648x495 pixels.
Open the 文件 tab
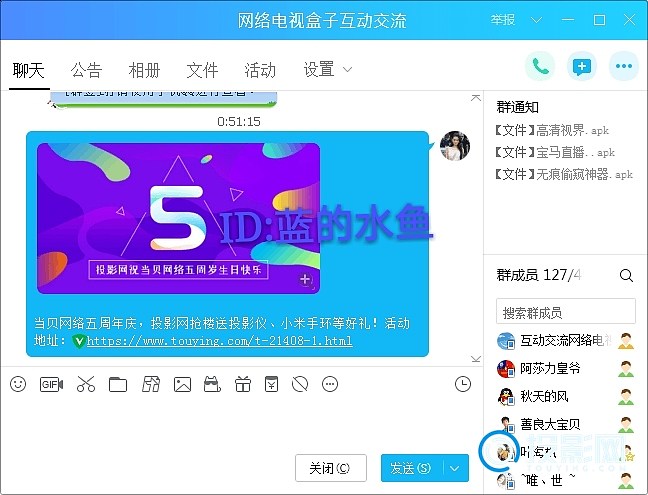pos(202,70)
